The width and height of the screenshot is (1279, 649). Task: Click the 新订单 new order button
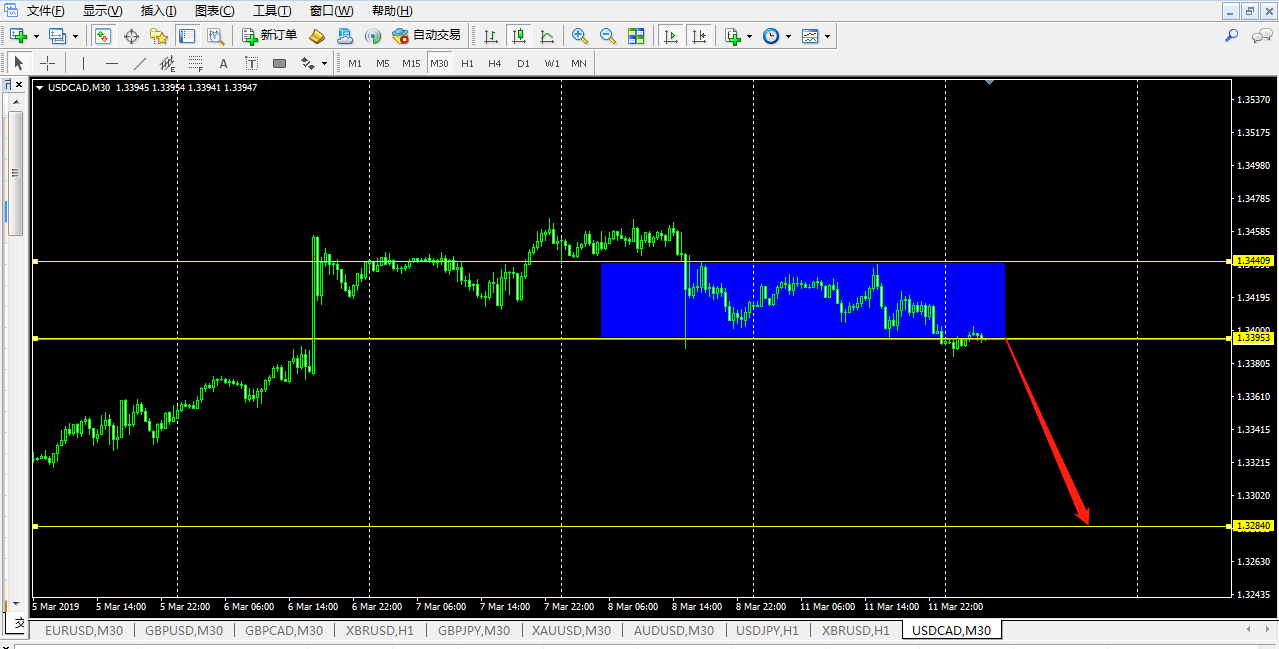(x=270, y=36)
